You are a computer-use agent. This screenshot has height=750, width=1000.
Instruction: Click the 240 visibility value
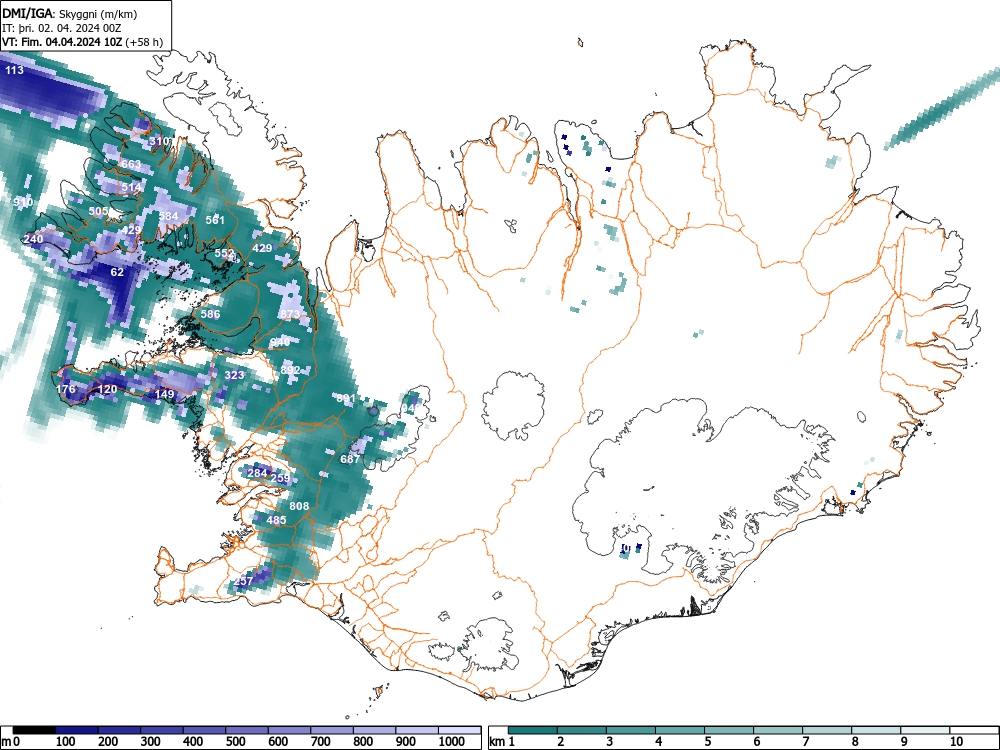33,239
